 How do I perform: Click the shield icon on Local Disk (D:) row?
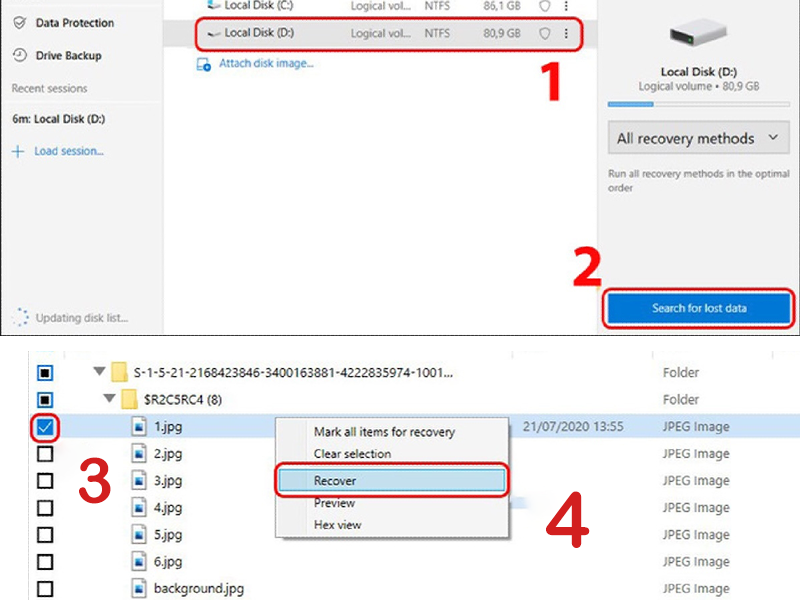click(545, 33)
